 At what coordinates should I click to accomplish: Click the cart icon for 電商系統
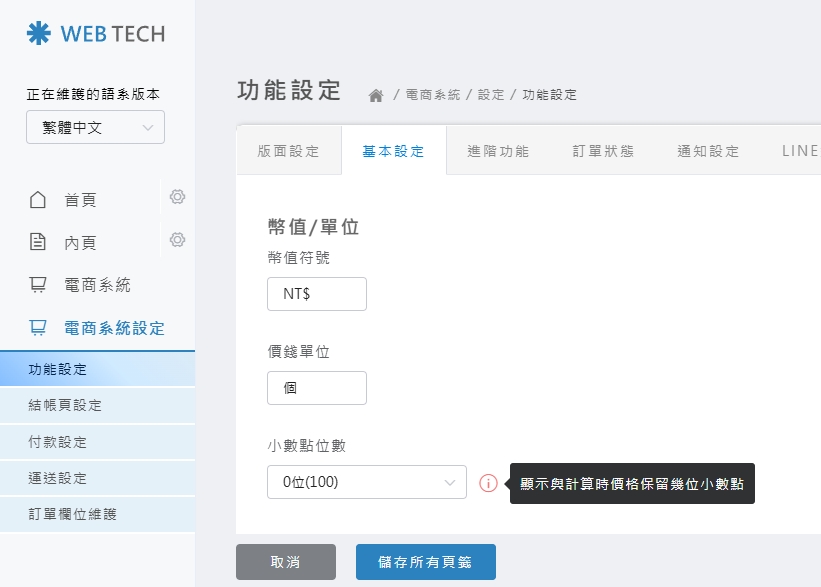(x=38, y=285)
